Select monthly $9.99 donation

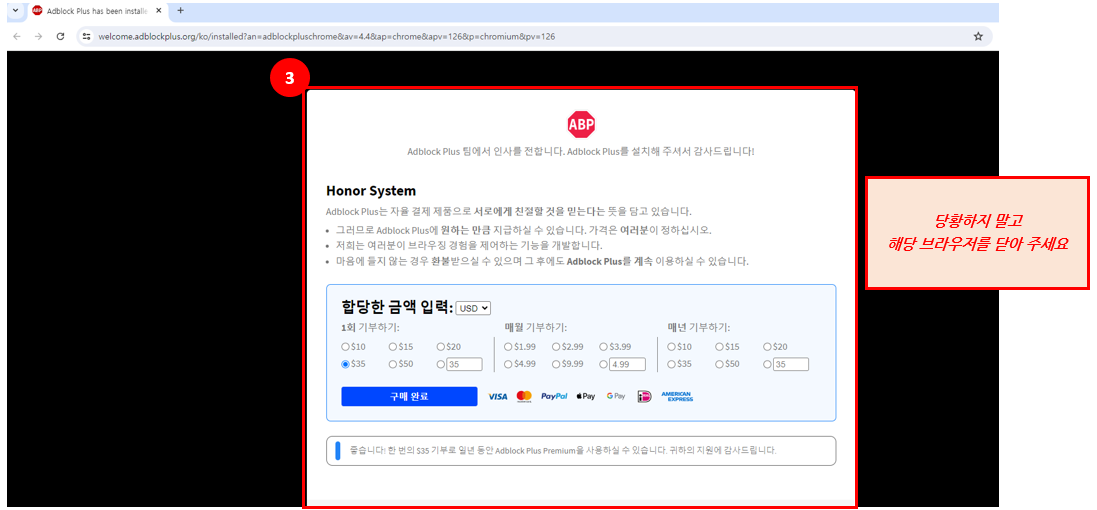pyautogui.click(x=555, y=364)
